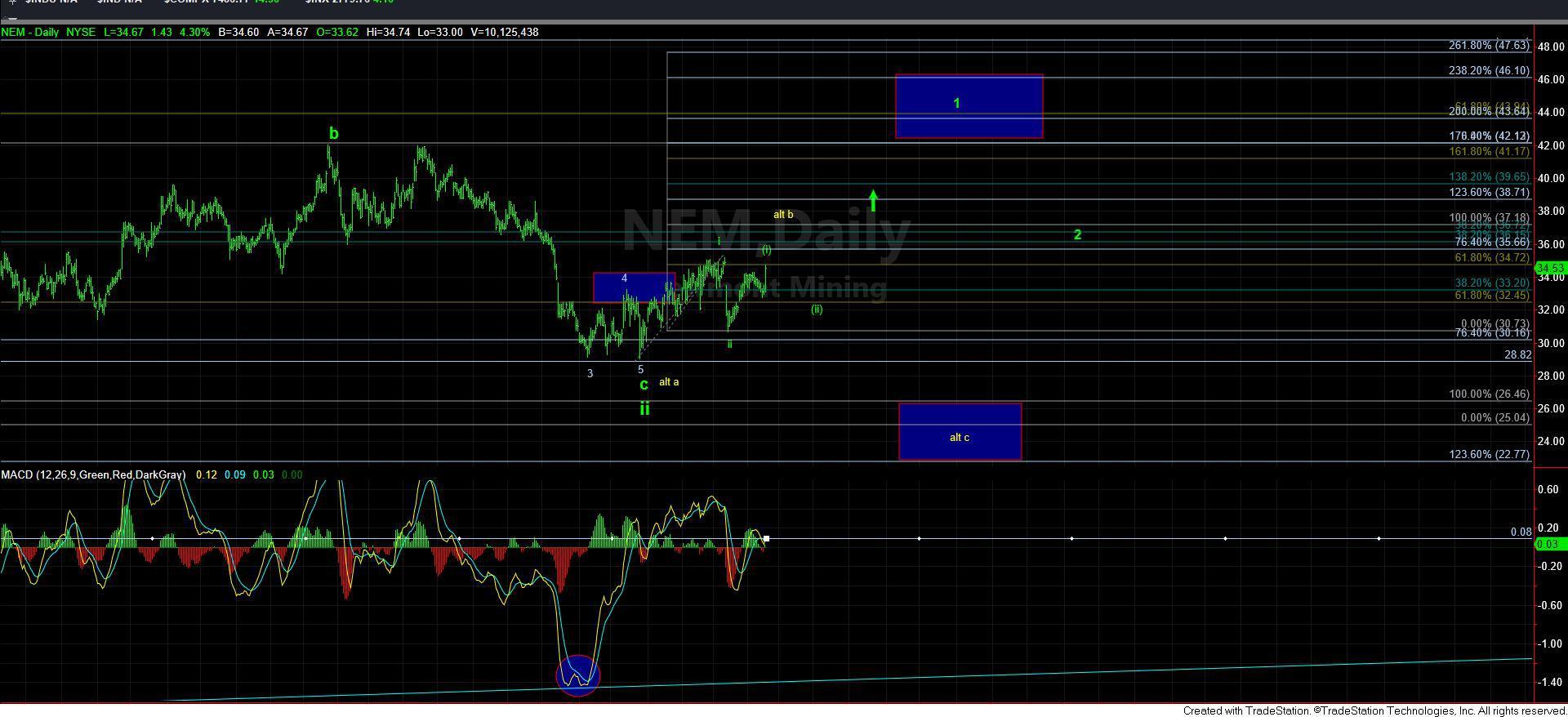The image size is (1568, 717).
Task: Click the blue 0.09 MACD signal value
Action: coord(235,474)
